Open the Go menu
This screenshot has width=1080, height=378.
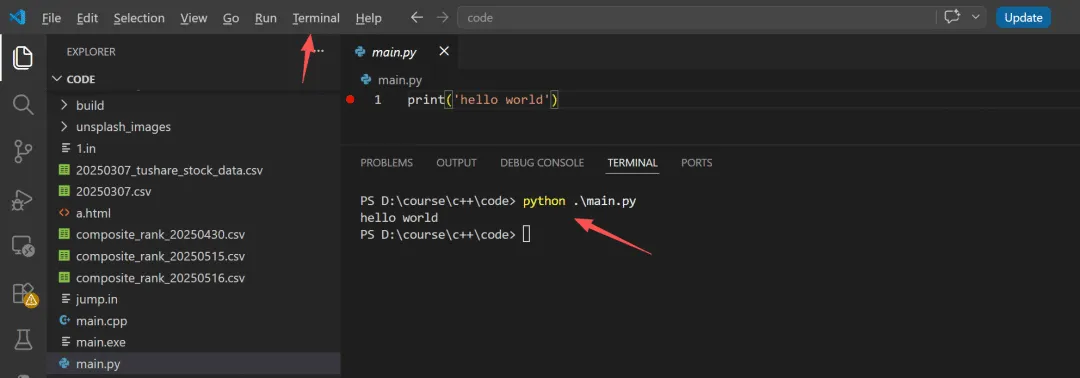click(231, 18)
